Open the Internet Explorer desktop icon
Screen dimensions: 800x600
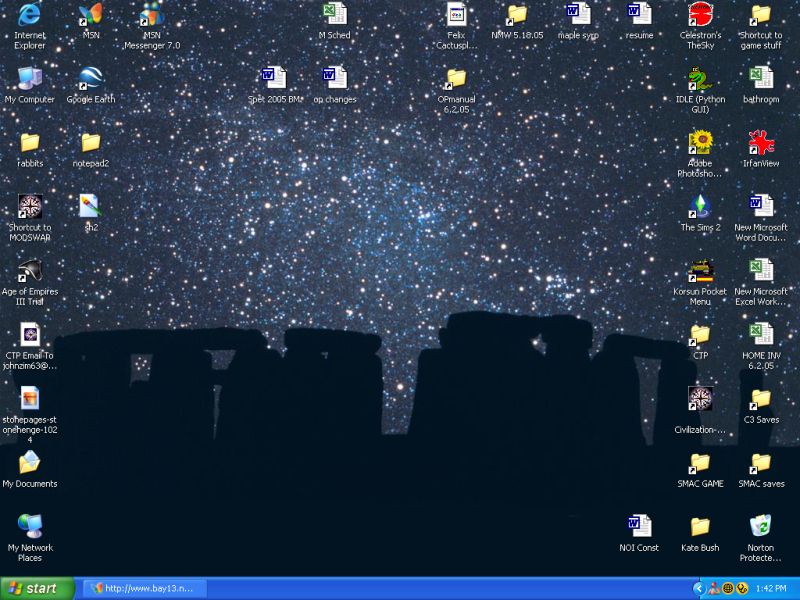30,16
